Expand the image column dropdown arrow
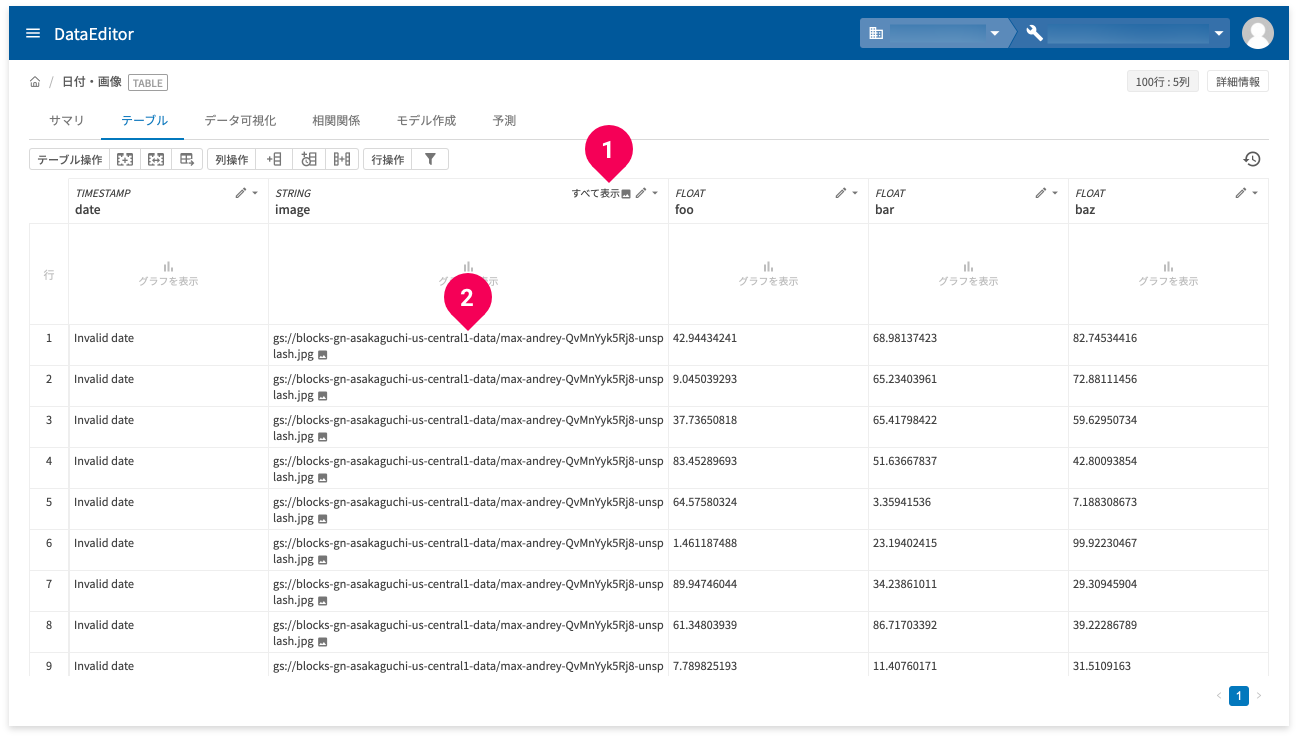Viewport: 1298px width, 738px height. pos(655,193)
